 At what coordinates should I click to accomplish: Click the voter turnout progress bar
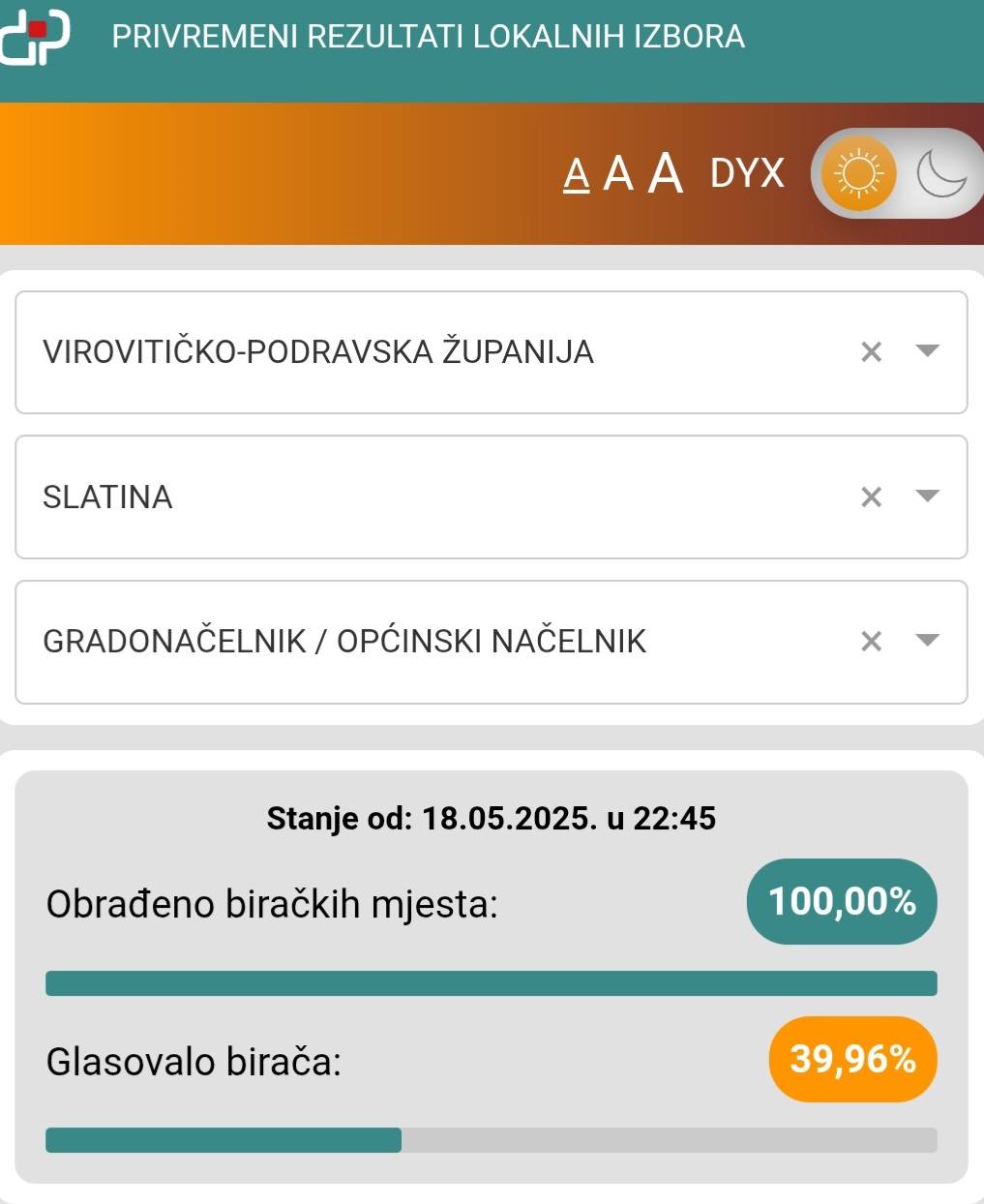click(x=491, y=1140)
